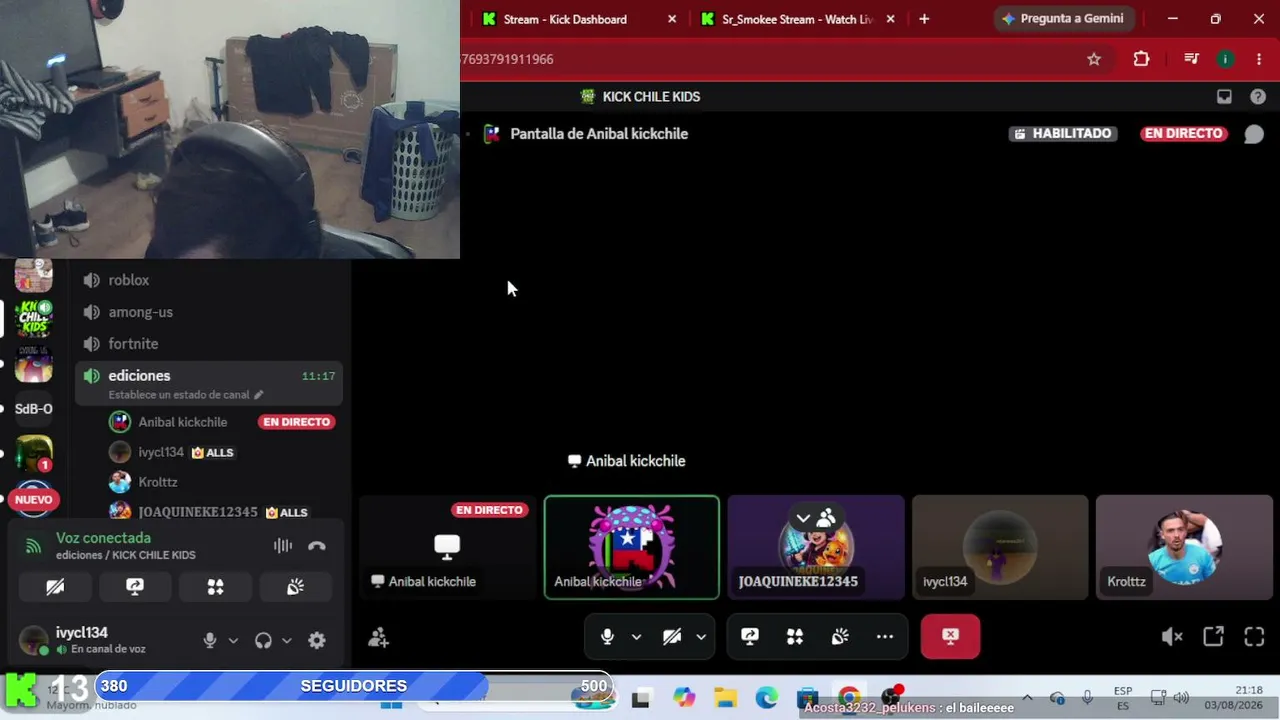The image size is (1280, 720).
Task: Close the Sr_Smokee Stream tab
Action: (890, 19)
